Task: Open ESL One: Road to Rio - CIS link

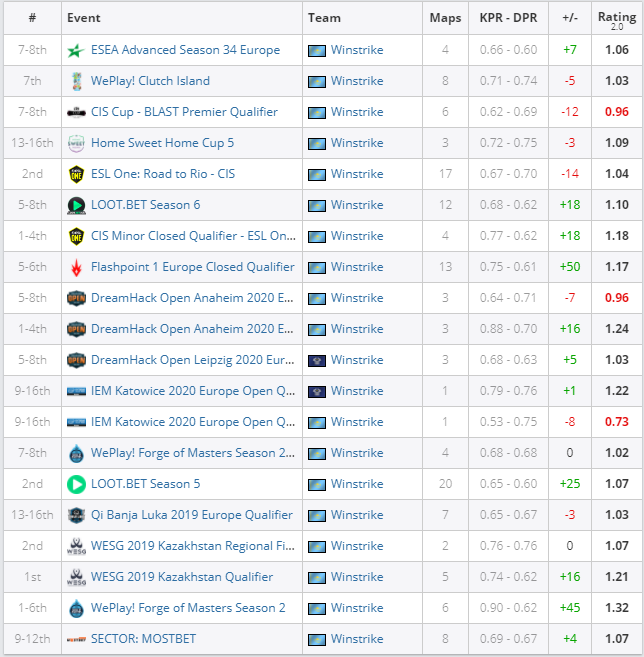Action: pos(163,174)
